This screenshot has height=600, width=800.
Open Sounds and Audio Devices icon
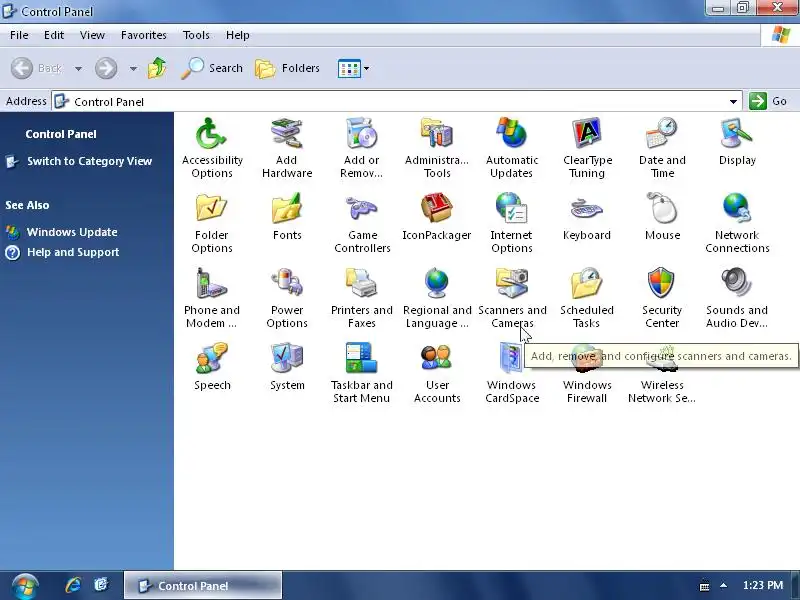(x=737, y=283)
